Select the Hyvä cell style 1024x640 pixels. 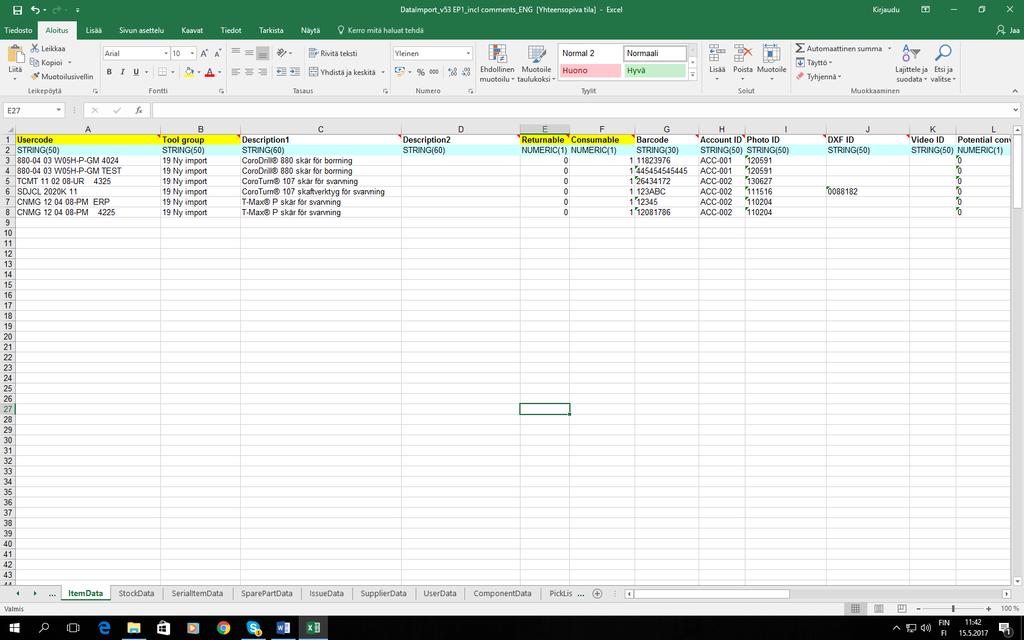tap(654, 71)
